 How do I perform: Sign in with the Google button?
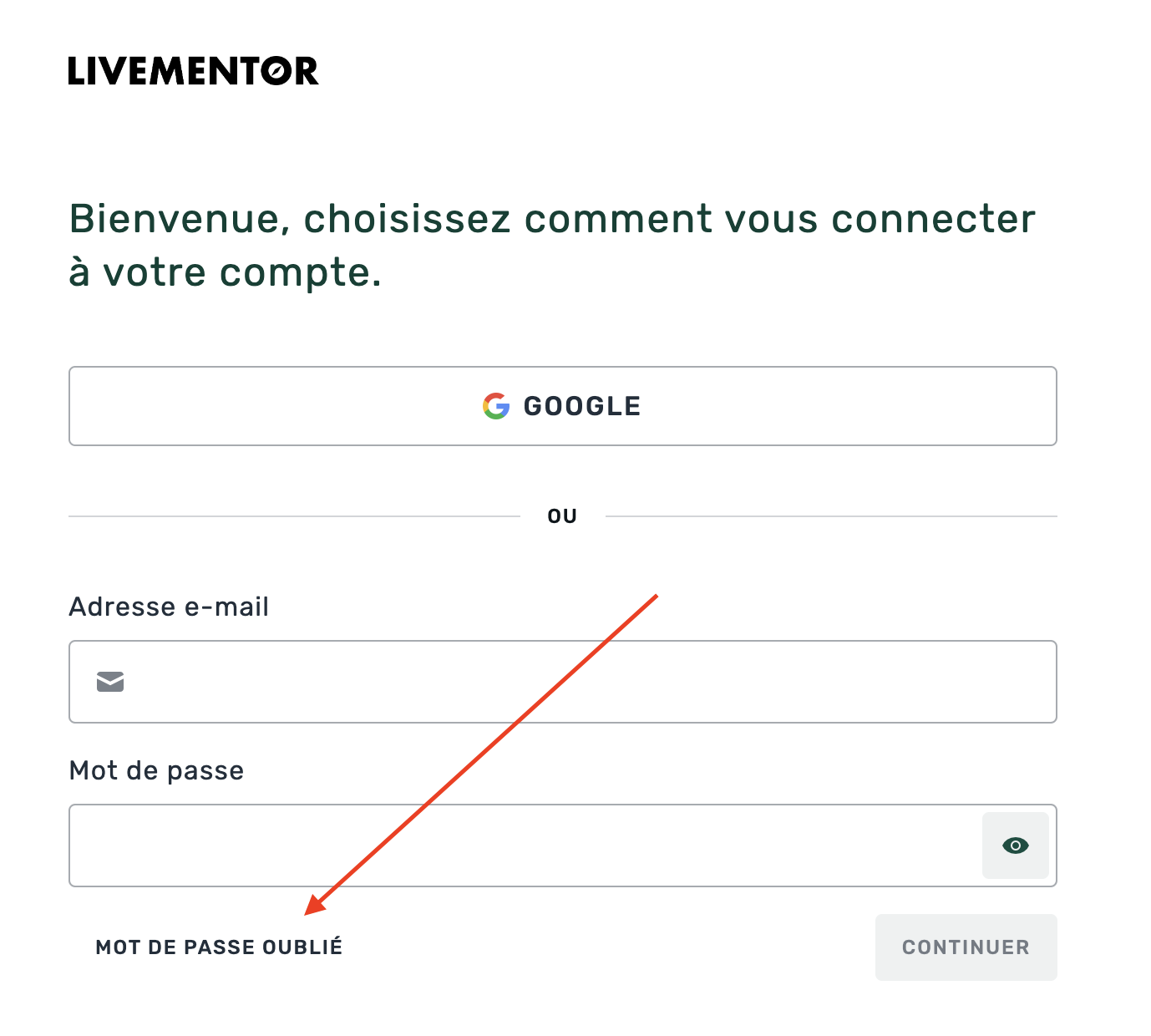point(562,406)
